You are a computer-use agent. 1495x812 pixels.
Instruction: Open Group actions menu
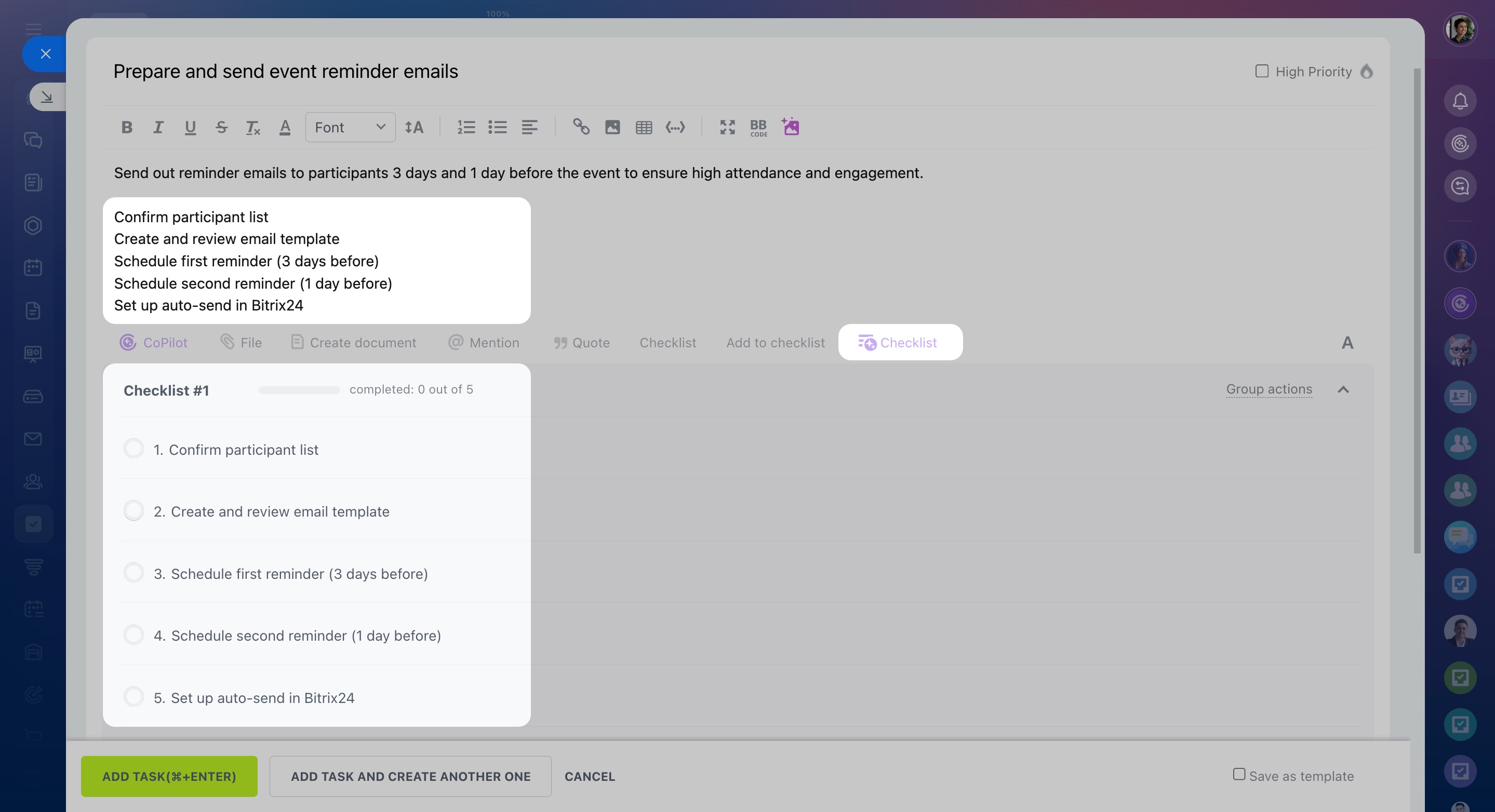tap(1269, 389)
